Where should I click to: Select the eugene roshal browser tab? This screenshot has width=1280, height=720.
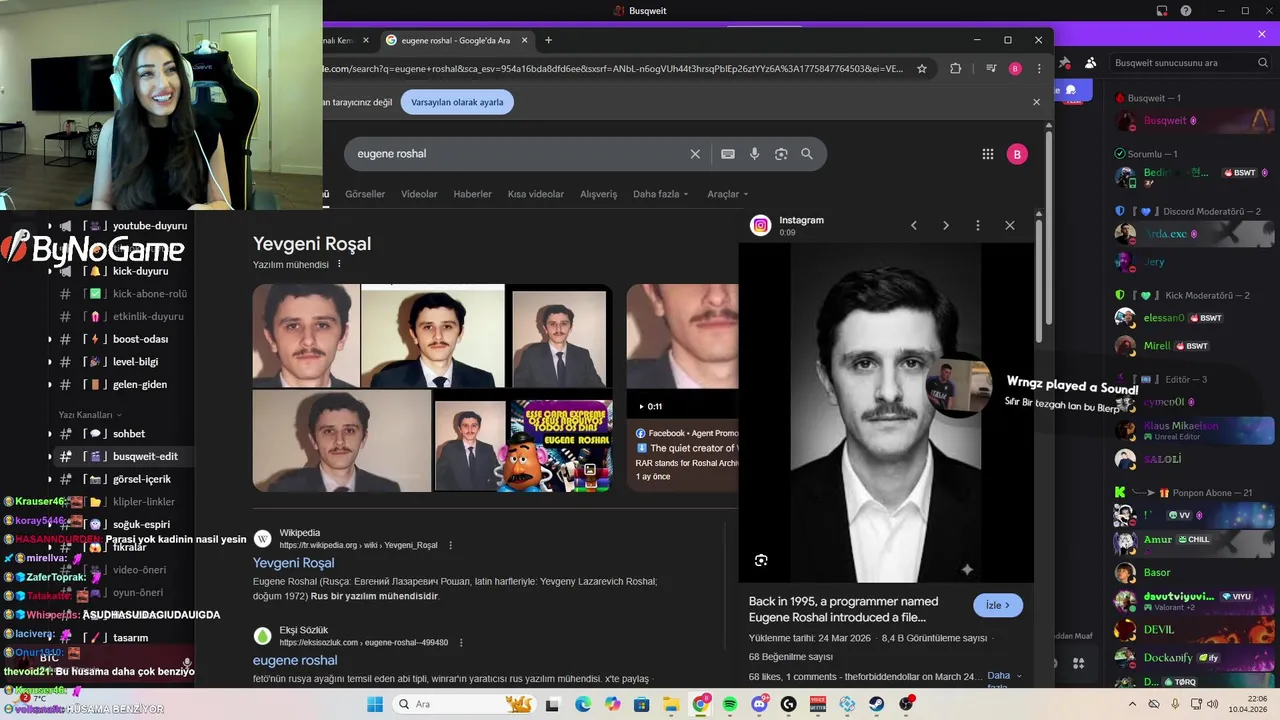pyautogui.click(x=456, y=40)
